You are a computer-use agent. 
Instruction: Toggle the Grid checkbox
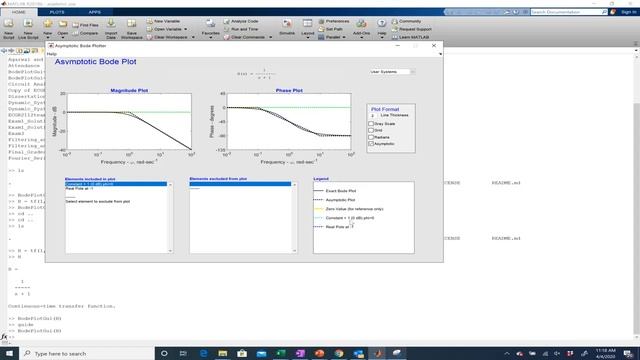pos(371,130)
